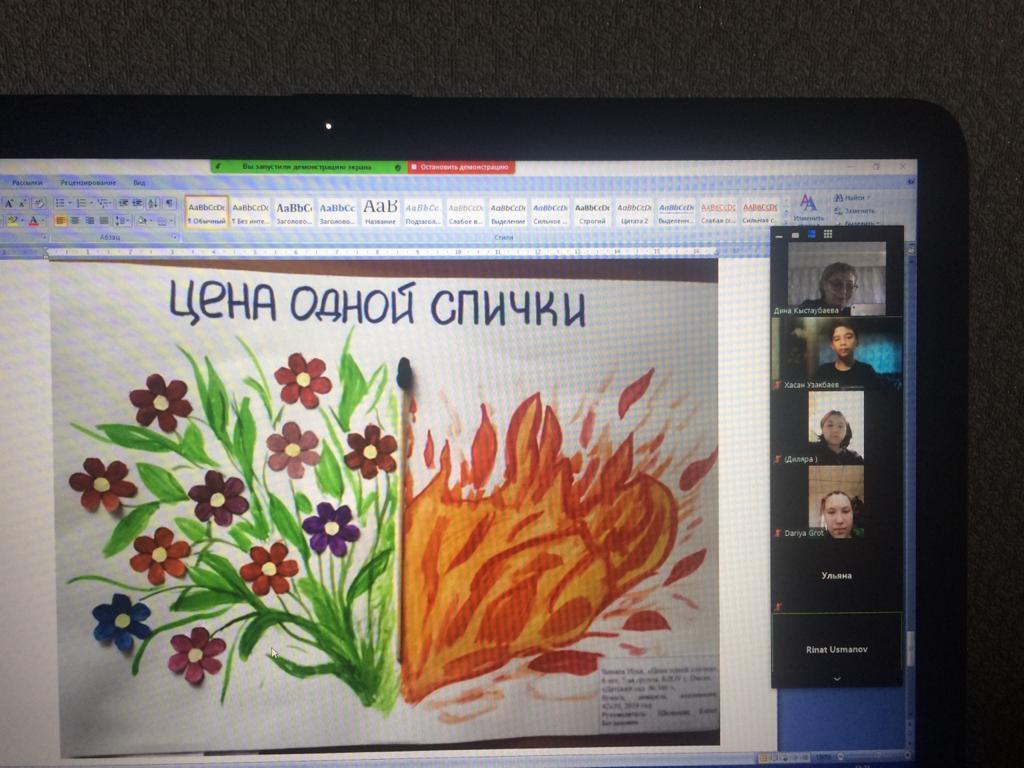Open the Рецензирование ribbon tab
Image resolution: width=1024 pixels, height=768 pixels.
tap(88, 183)
